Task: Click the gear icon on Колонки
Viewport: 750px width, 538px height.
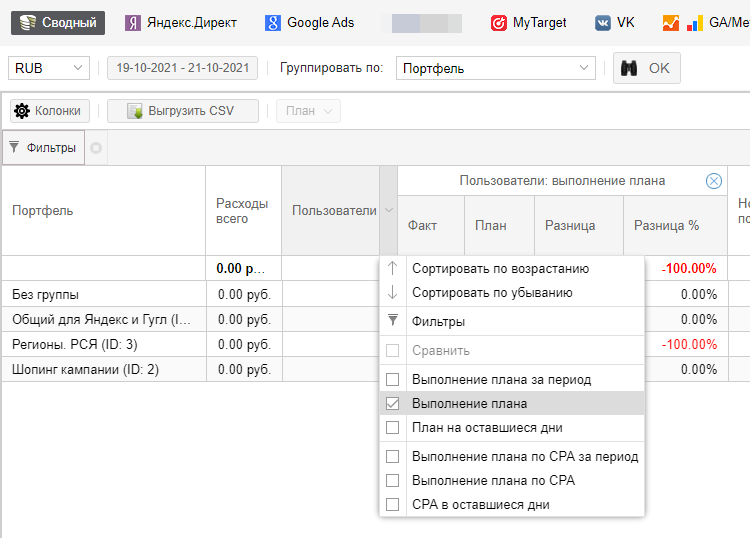Action: coord(22,111)
